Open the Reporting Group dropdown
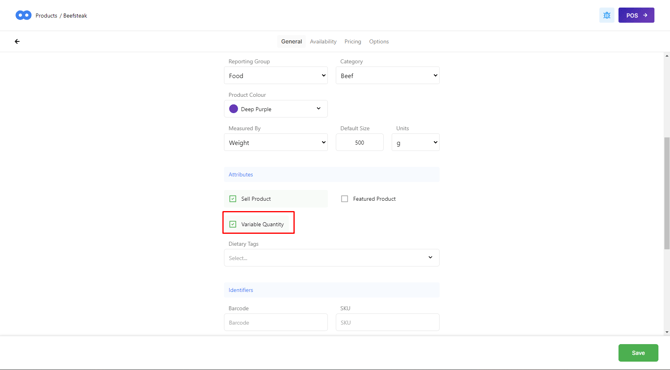670x370 pixels. [276, 76]
